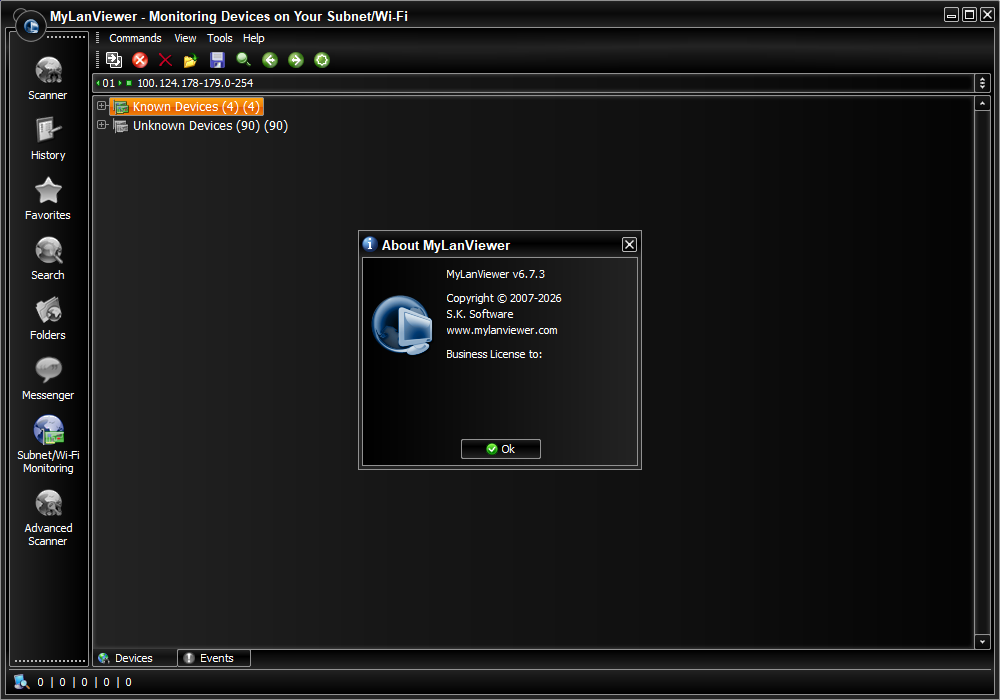Click the Unknown Devices network card icon
The width and height of the screenshot is (1000, 700).
tap(121, 126)
